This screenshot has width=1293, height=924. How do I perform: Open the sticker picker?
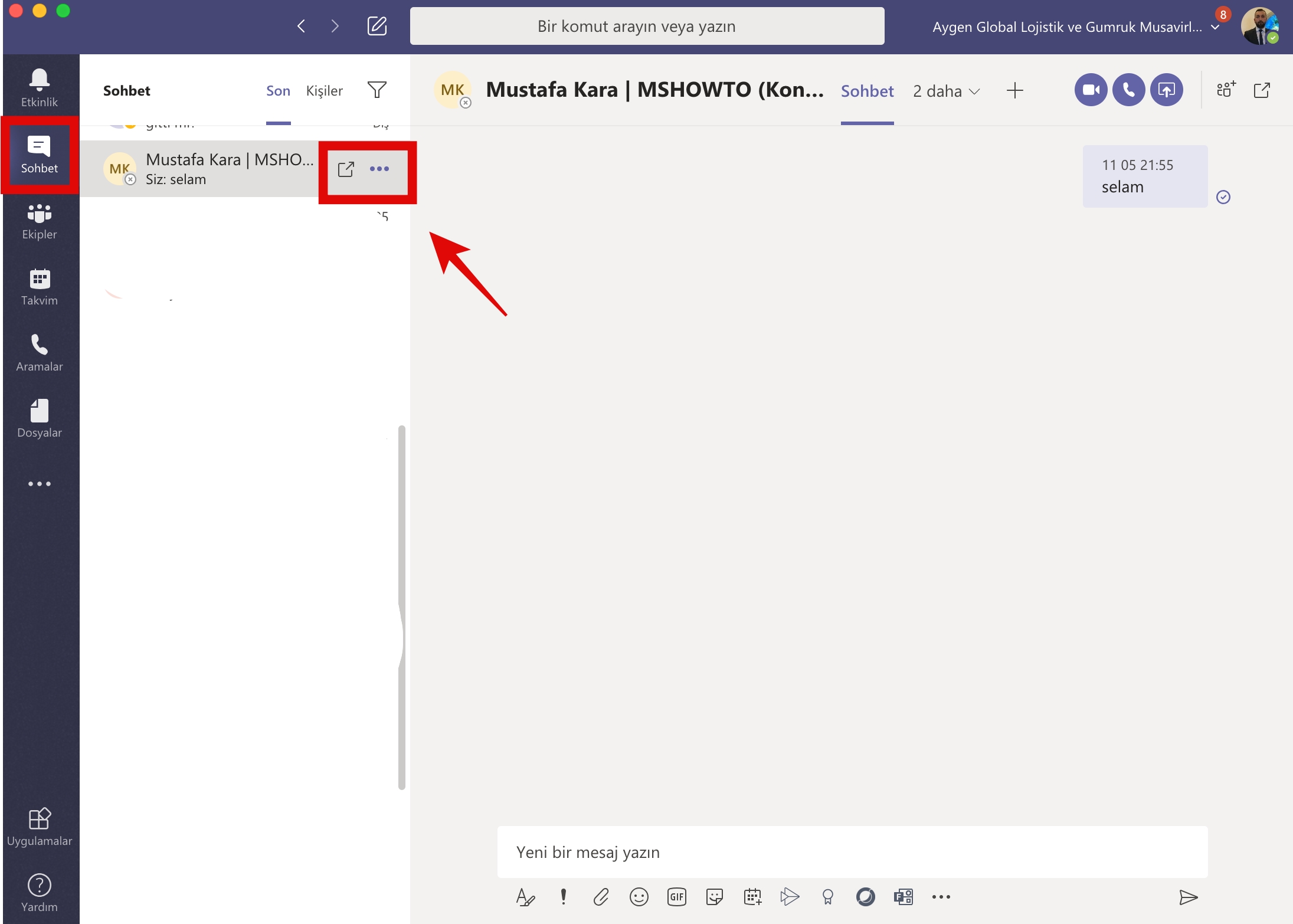(x=714, y=897)
